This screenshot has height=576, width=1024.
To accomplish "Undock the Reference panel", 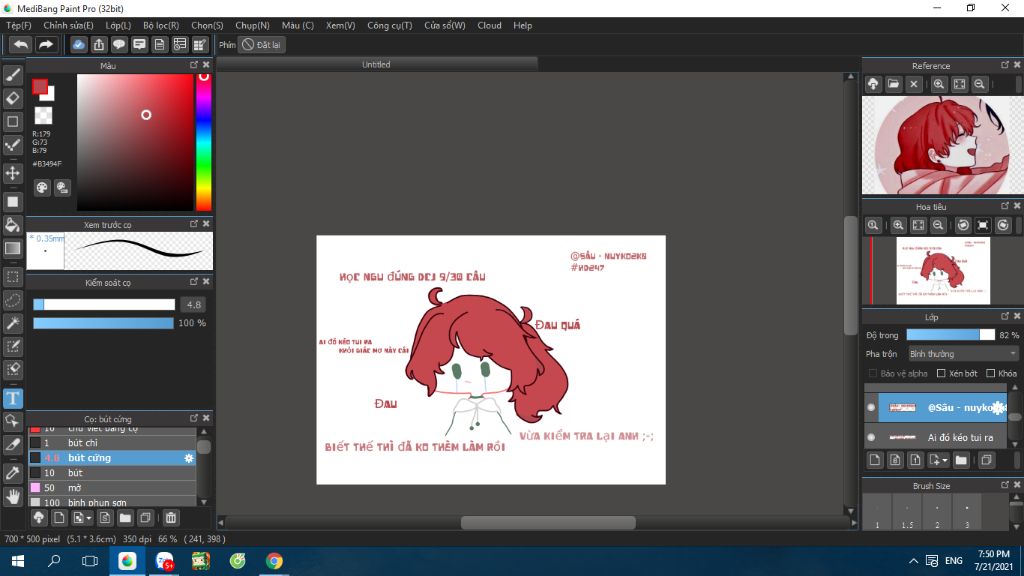I will pos(1004,65).
